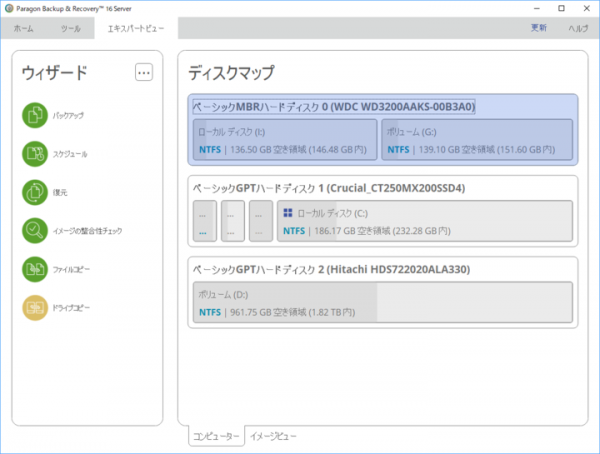Select disk 1 header Crucial_CT250MX200SSD4
600x454 pixels.
point(329,188)
